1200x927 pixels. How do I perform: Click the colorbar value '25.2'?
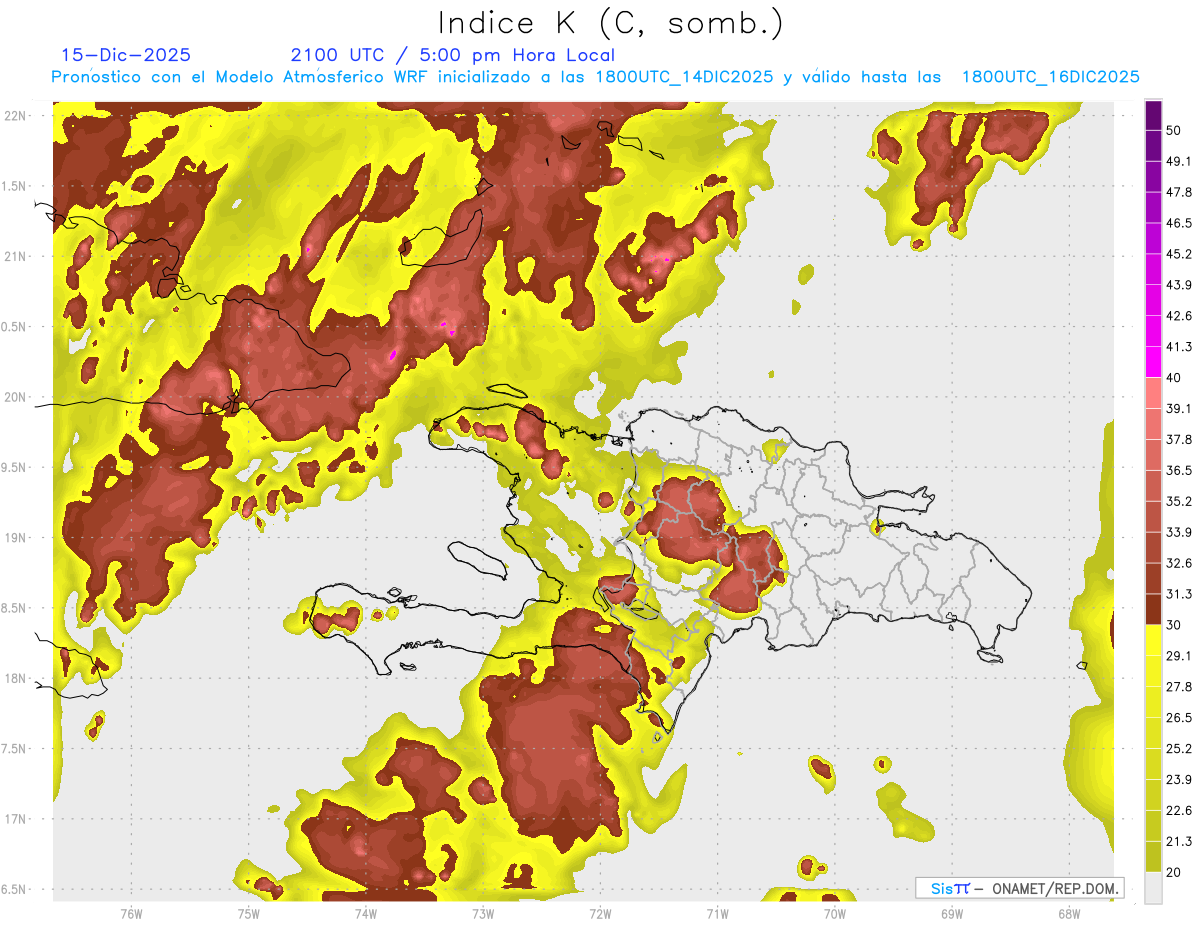1179,748
